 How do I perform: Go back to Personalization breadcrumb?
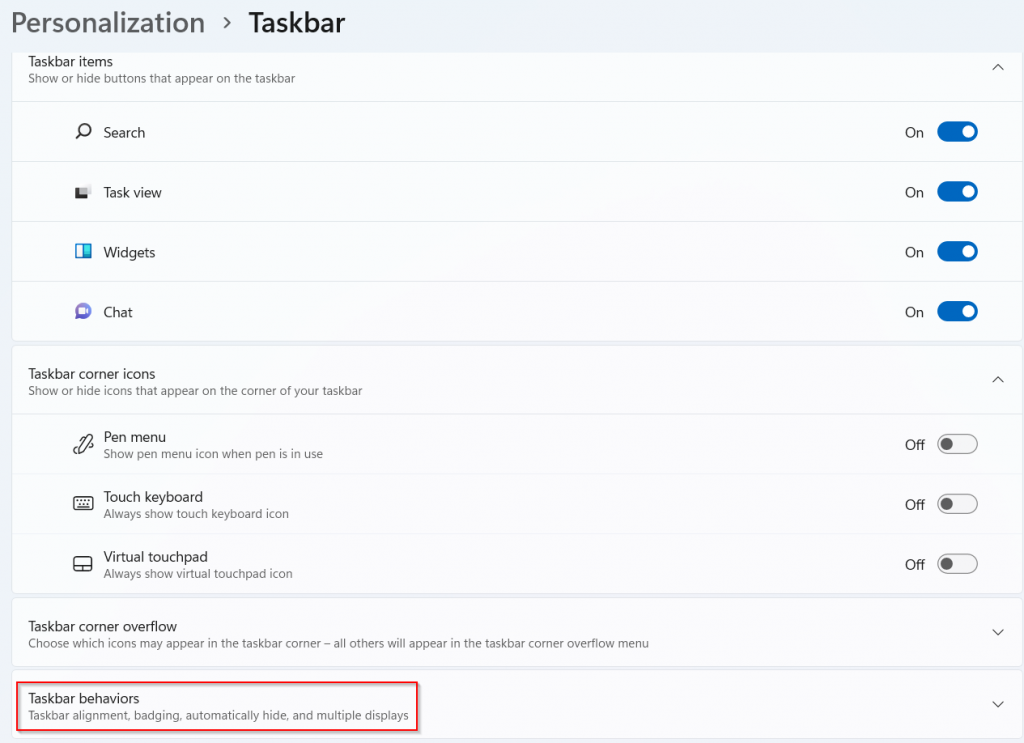(108, 24)
